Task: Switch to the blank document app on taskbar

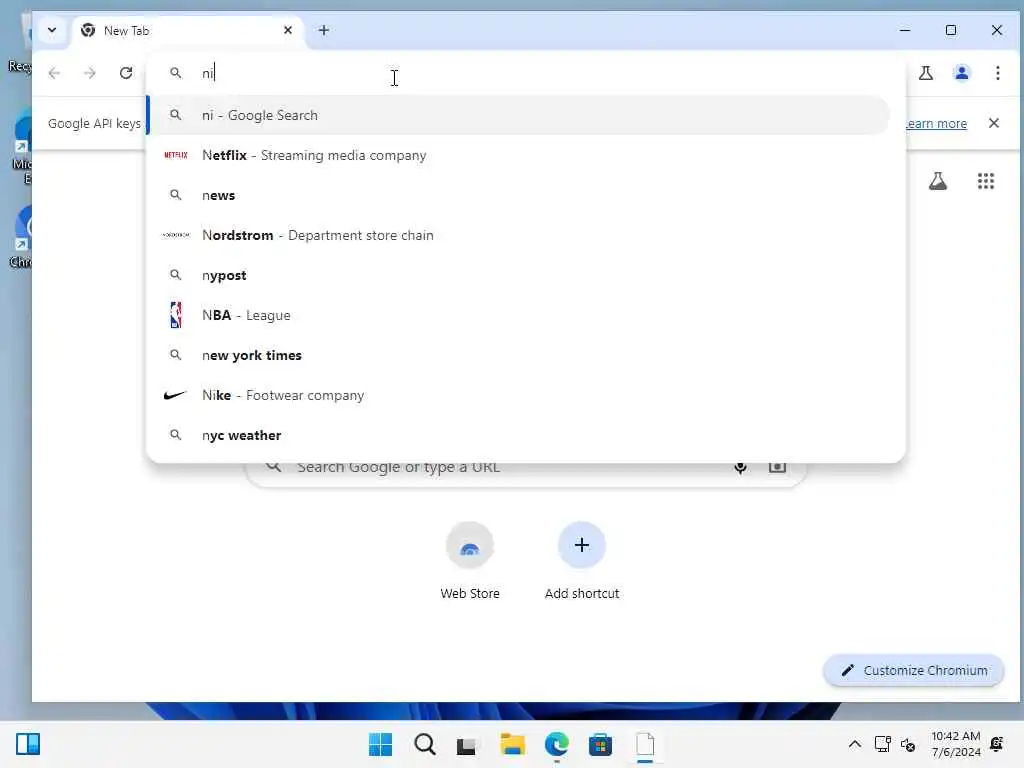Action: [645, 744]
